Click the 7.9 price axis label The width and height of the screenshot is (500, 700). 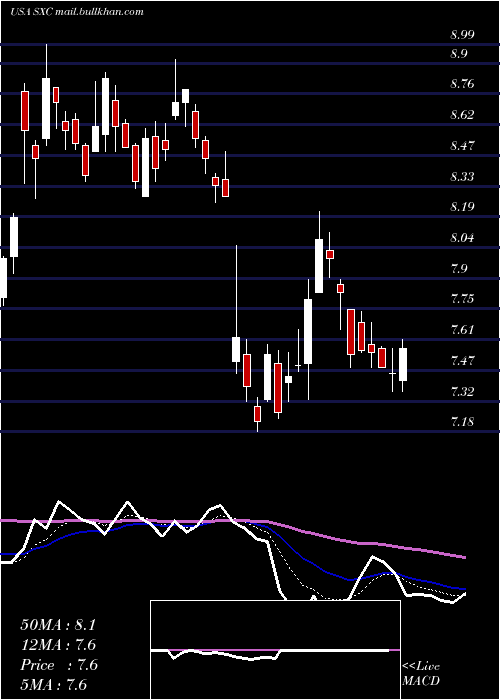pyautogui.click(x=458, y=269)
